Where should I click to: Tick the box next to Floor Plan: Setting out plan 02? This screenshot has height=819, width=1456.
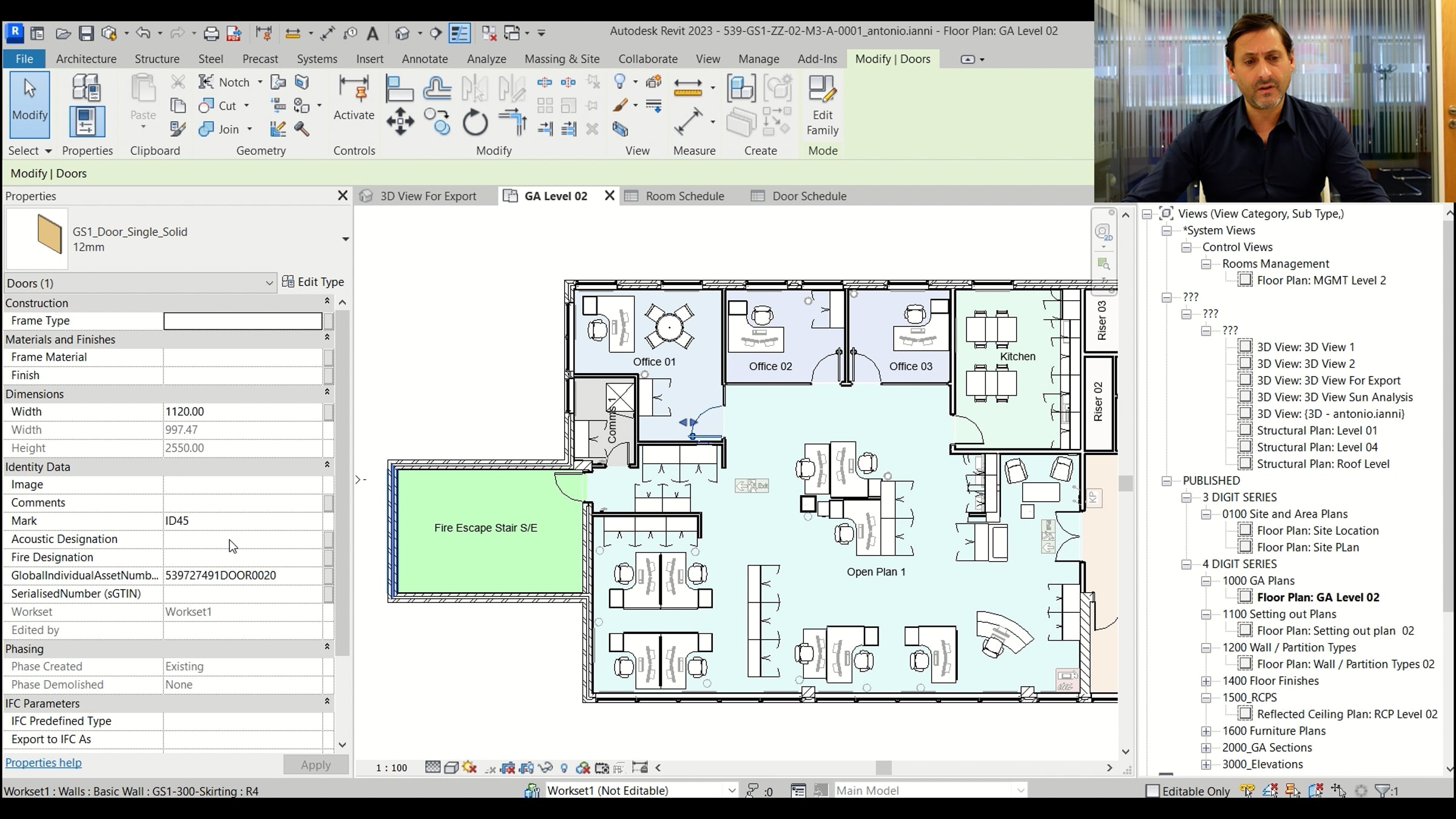click(x=1245, y=630)
